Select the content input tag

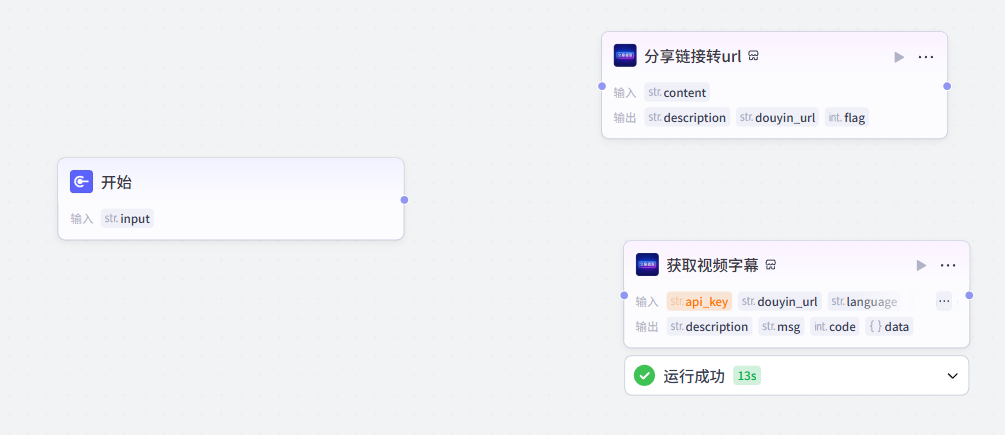coord(677,92)
